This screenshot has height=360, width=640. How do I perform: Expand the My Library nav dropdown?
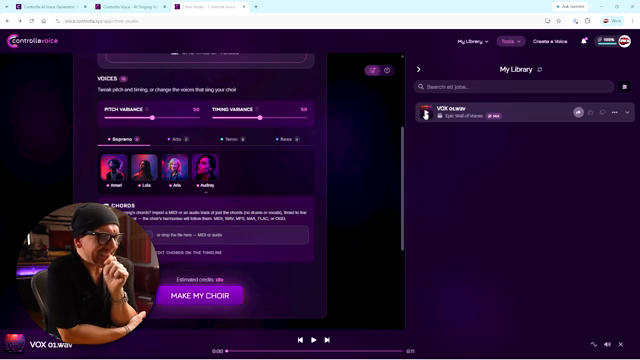pyautogui.click(x=473, y=42)
